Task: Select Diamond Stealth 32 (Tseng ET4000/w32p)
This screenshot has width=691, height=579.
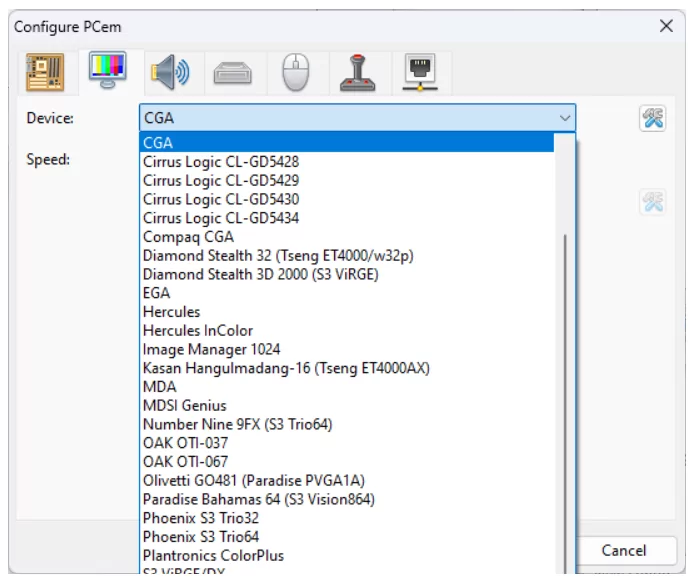Action: pyautogui.click(x=347, y=256)
